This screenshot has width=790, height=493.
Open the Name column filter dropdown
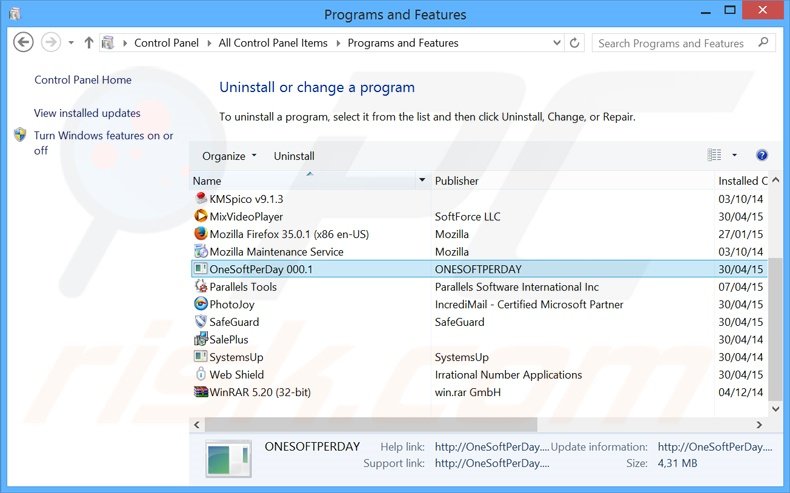pos(422,180)
